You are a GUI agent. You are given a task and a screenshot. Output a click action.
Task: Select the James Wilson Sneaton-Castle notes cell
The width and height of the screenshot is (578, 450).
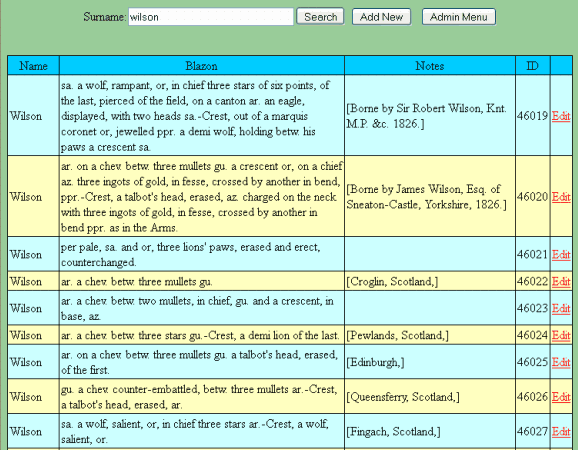point(430,196)
